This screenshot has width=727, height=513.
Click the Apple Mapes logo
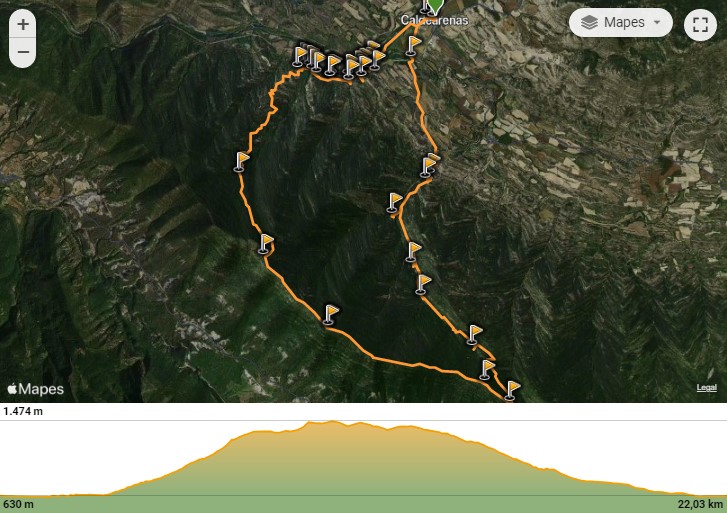36,389
